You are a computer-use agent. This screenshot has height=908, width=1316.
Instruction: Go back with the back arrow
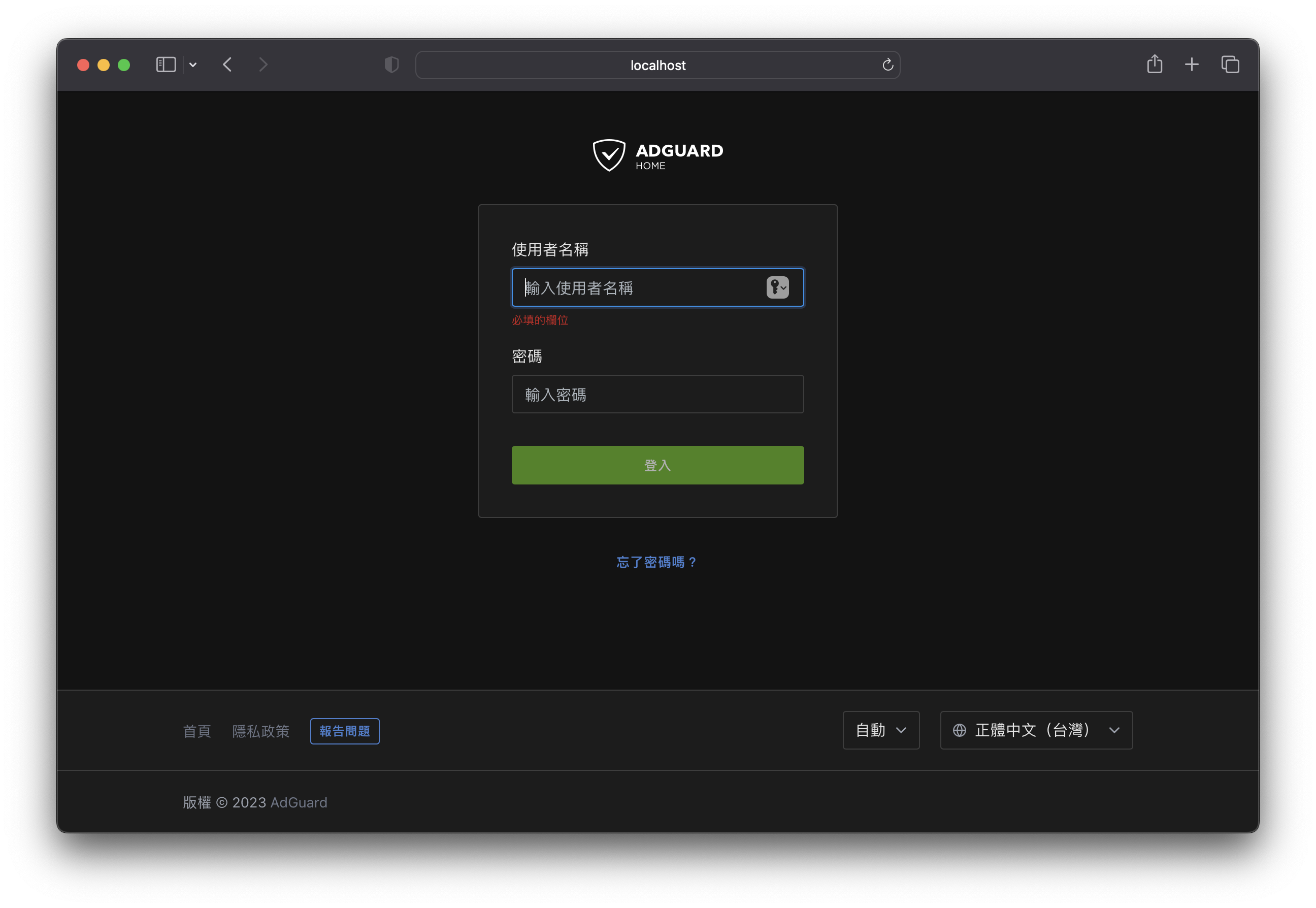(227, 65)
